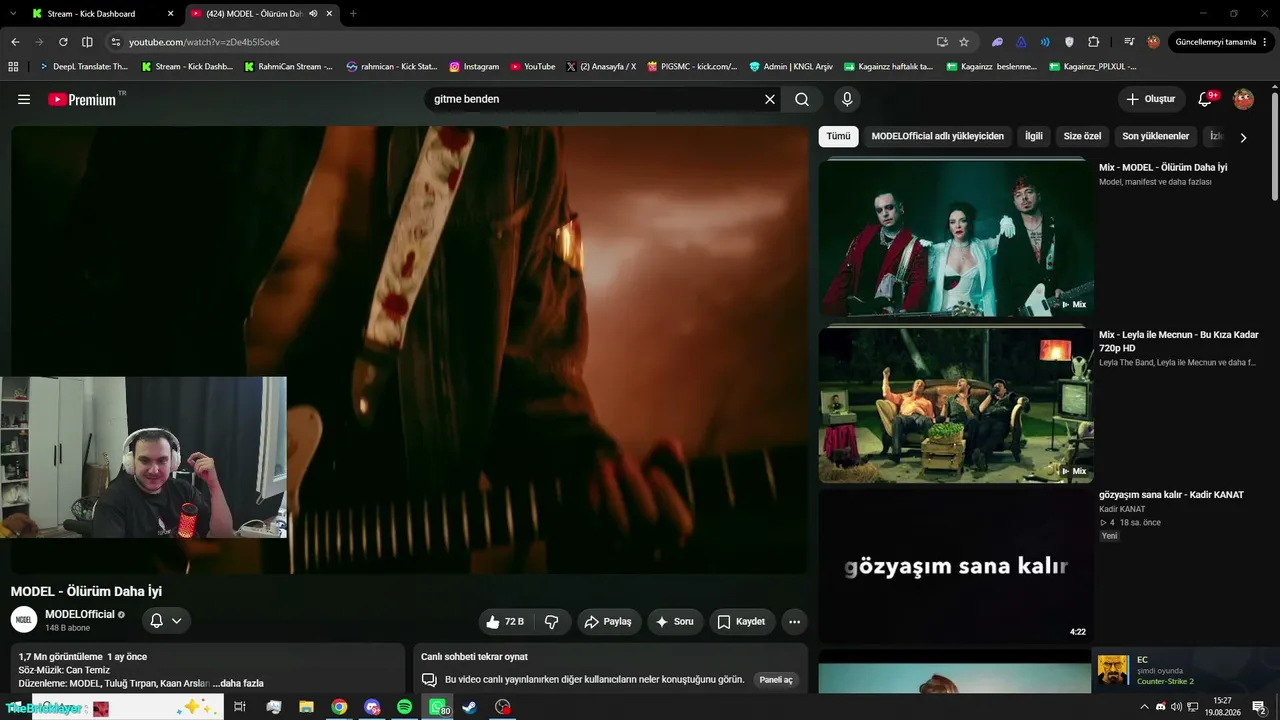Screen dimensions: 1280x720
Task: Reload the YouTube page
Action: click(x=63, y=42)
